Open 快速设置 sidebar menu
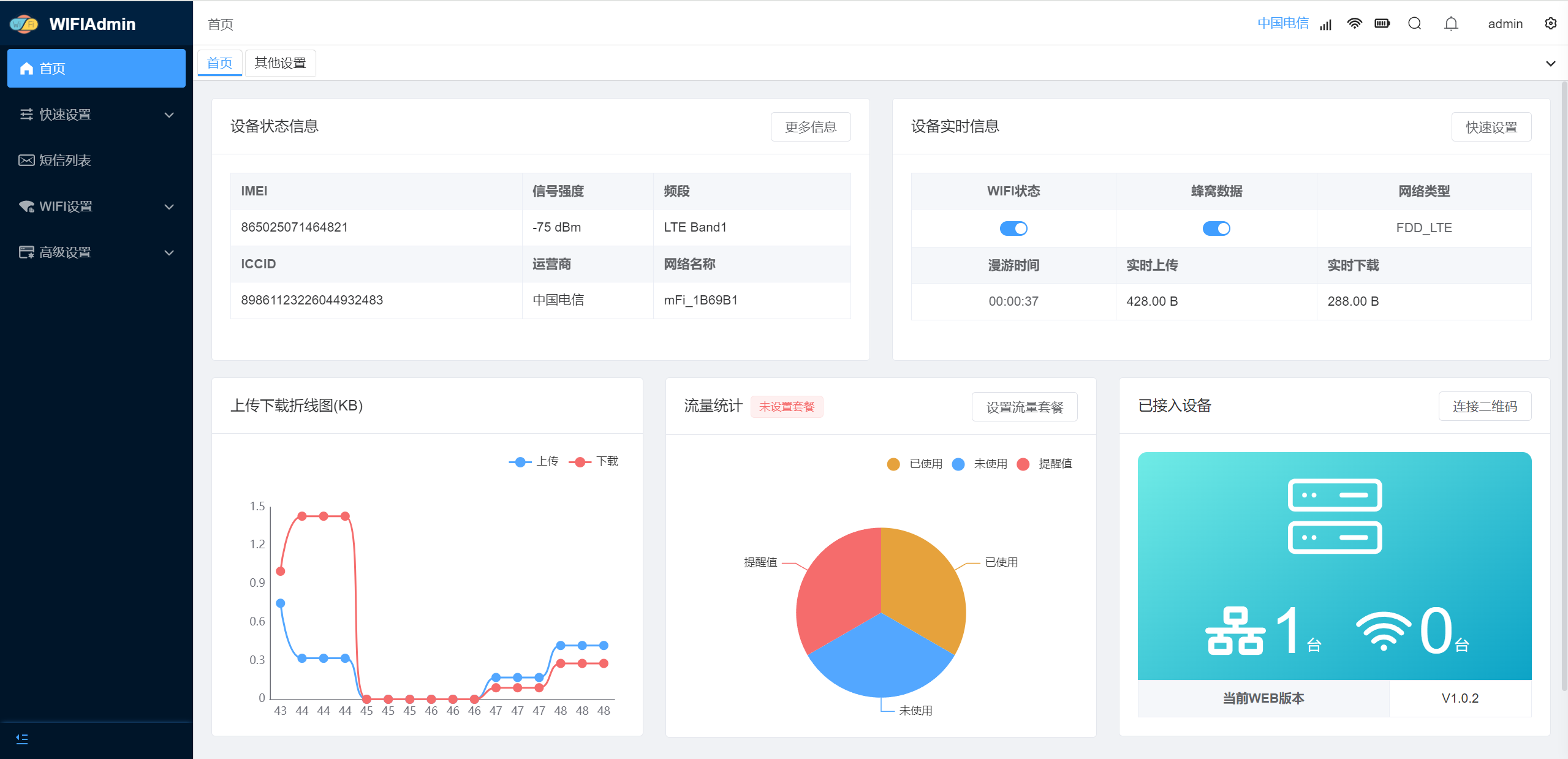This screenshot has height=759, width=1568. (96, 115)
